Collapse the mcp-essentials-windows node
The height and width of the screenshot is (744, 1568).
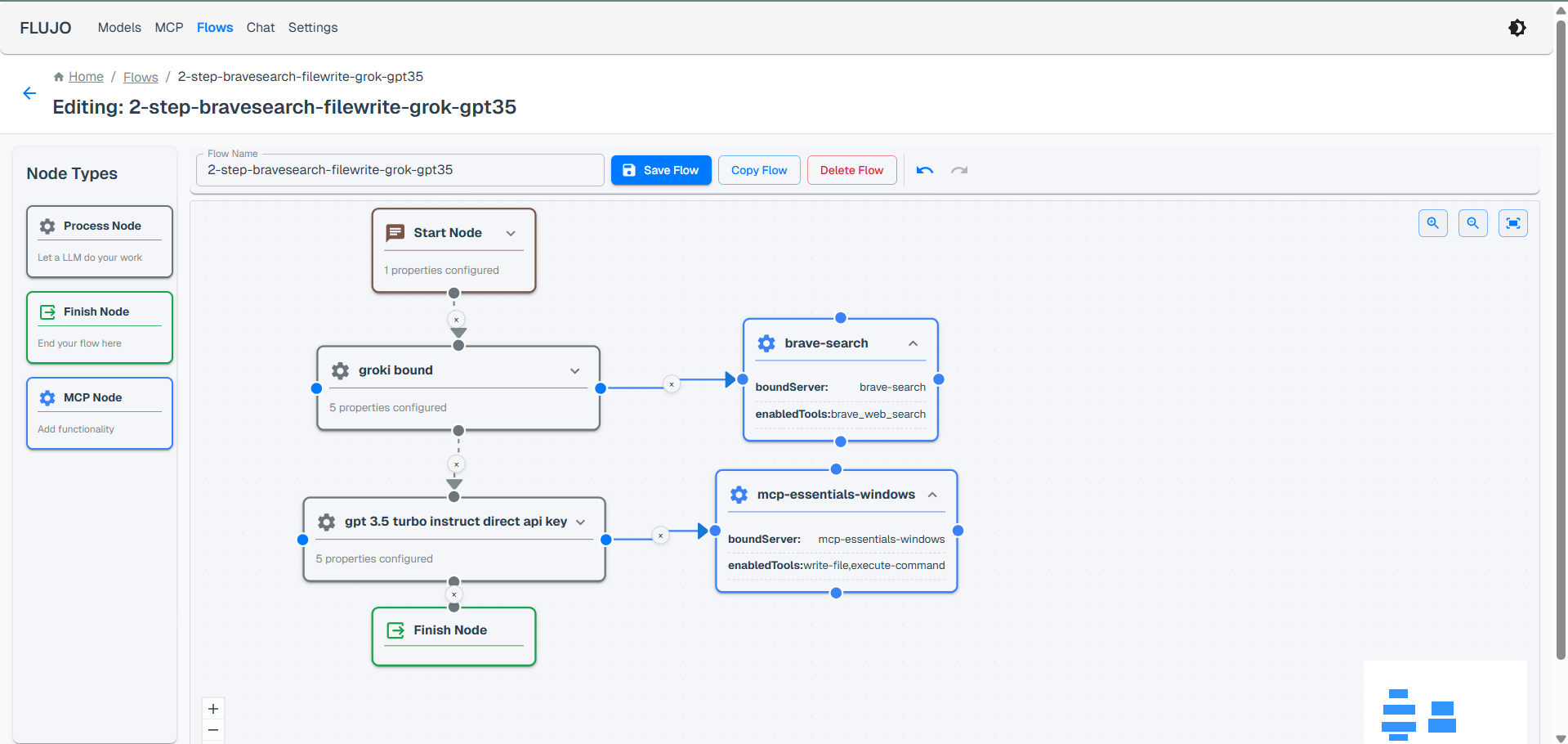(932, 495)
